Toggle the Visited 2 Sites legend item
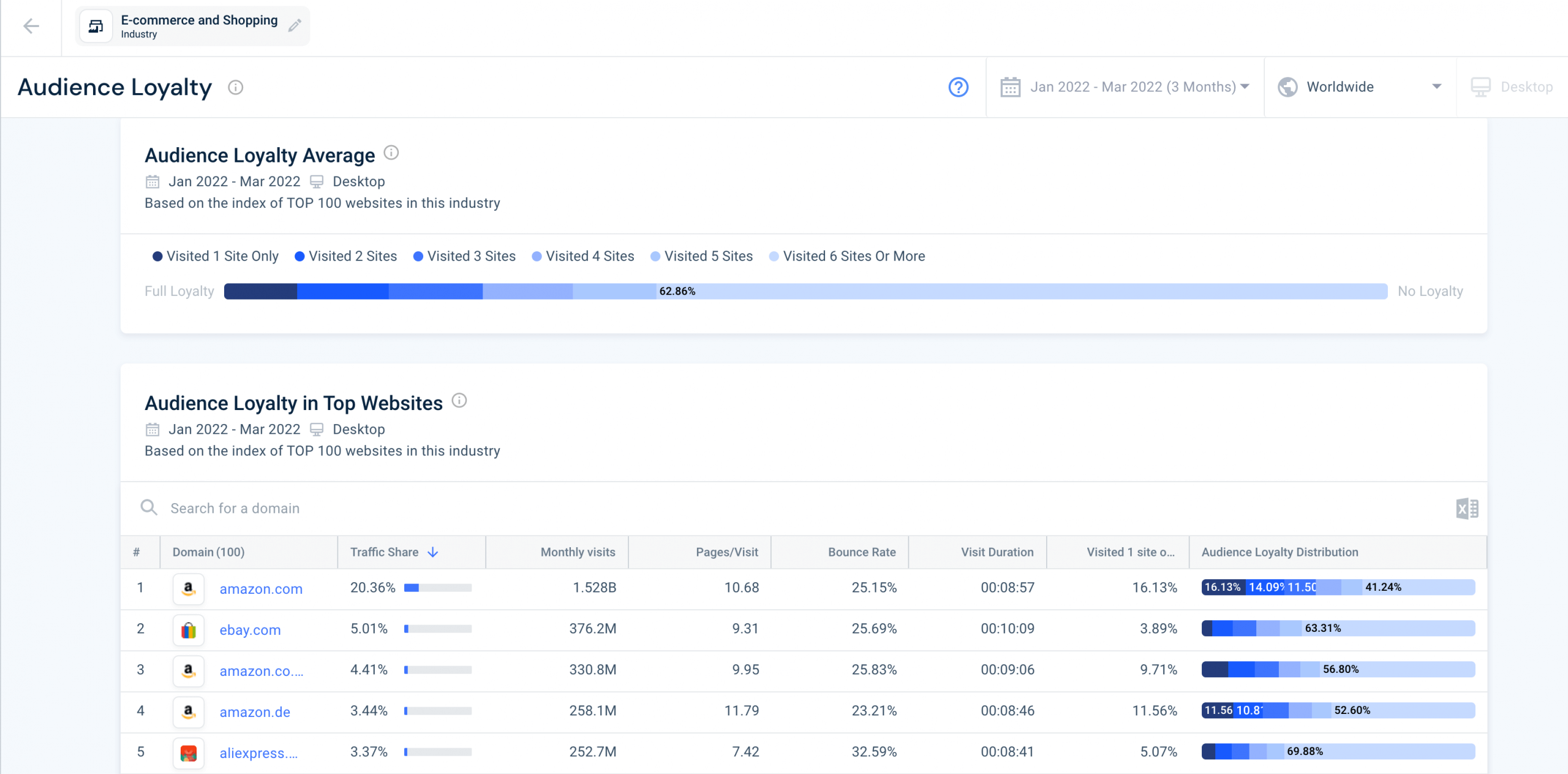Screen dimensions: 1568x774 [x=345, y=256]
